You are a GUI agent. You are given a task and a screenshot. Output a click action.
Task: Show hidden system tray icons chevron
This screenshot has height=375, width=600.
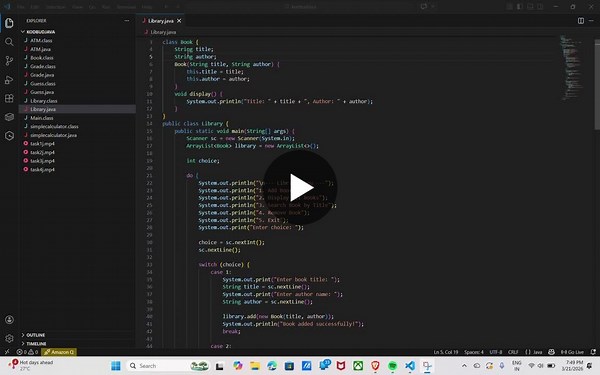(x=464, y=366)
